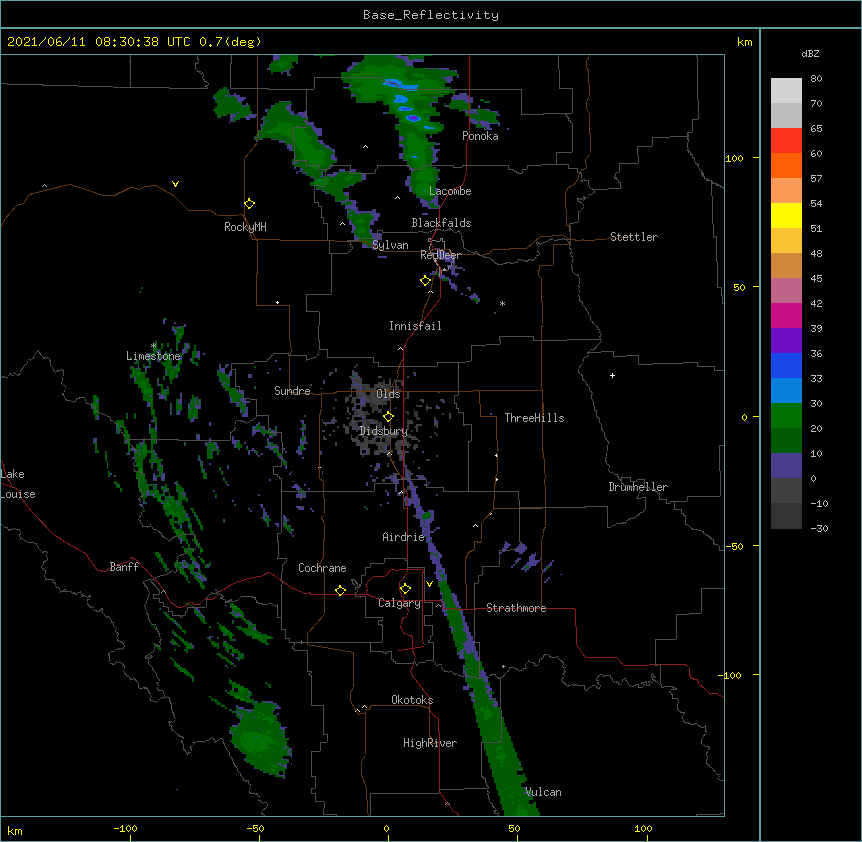
Task: Click the dBZ legend heading
Action: tap(810, 53)
